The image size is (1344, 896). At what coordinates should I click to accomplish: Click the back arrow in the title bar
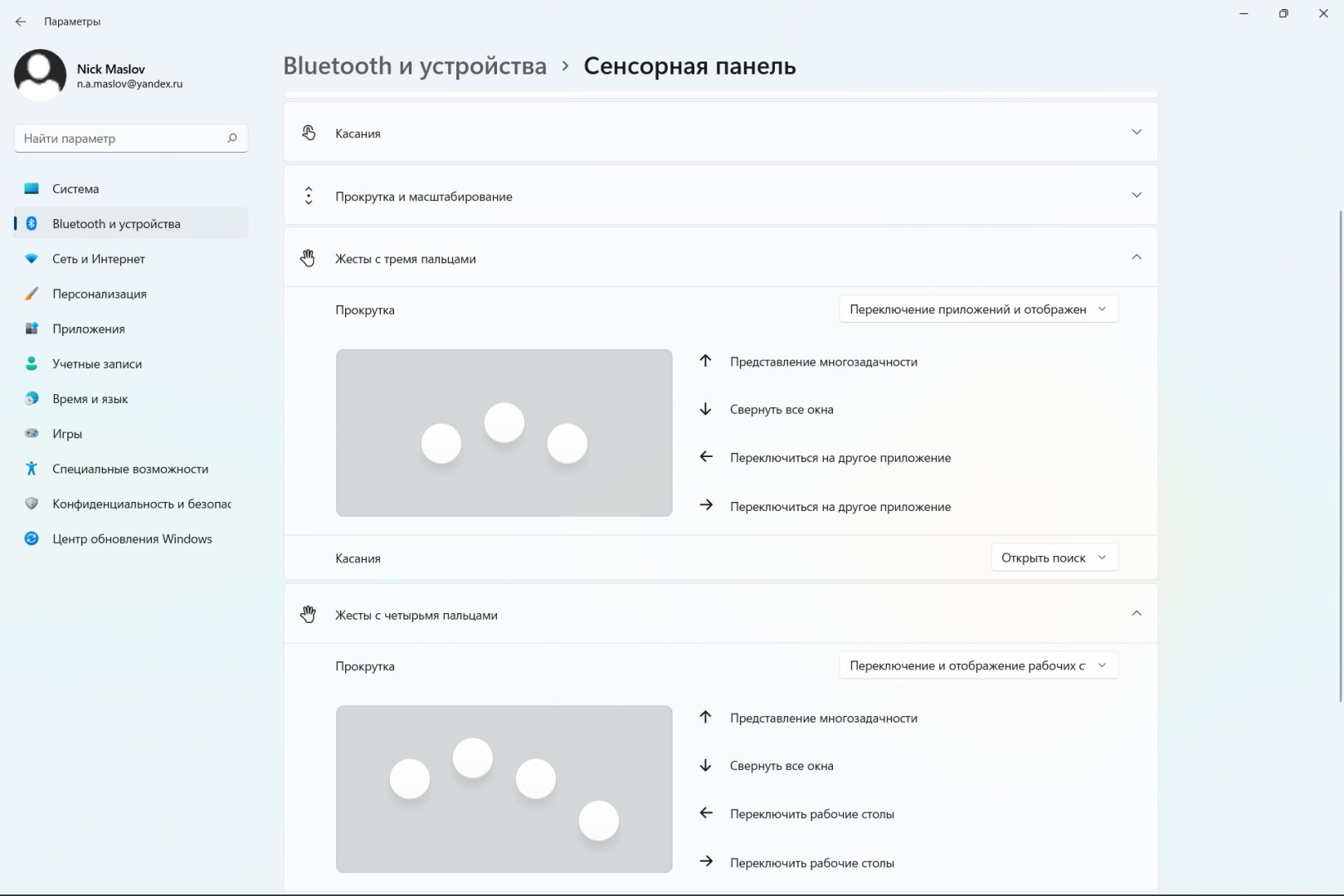(21, 22)
